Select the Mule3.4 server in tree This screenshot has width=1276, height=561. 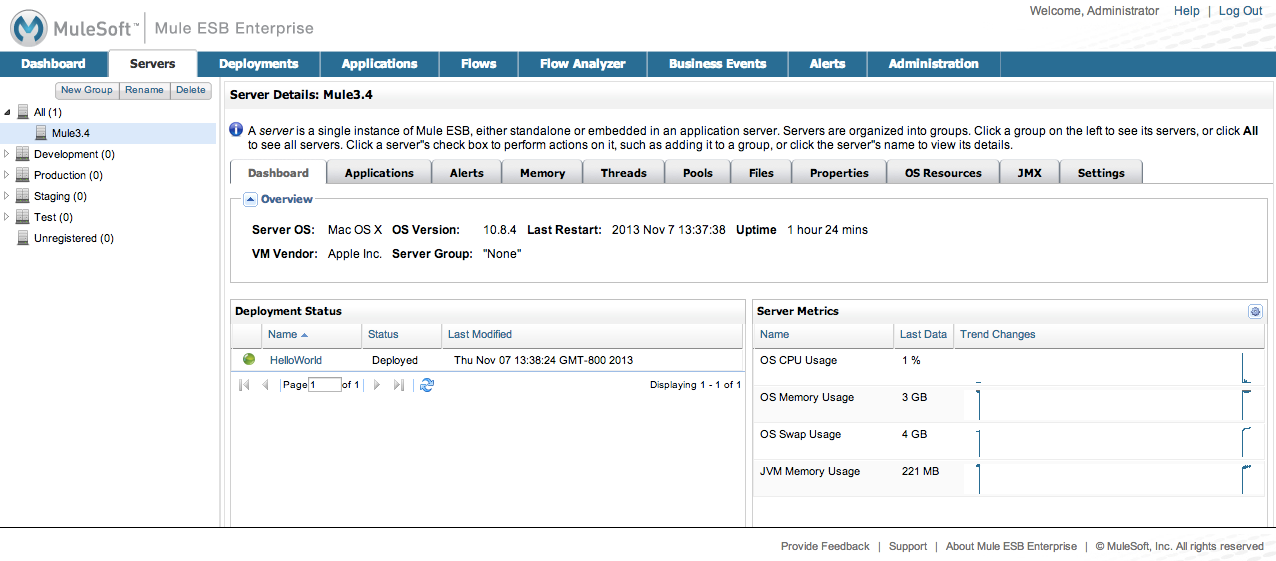click(70, 133)
